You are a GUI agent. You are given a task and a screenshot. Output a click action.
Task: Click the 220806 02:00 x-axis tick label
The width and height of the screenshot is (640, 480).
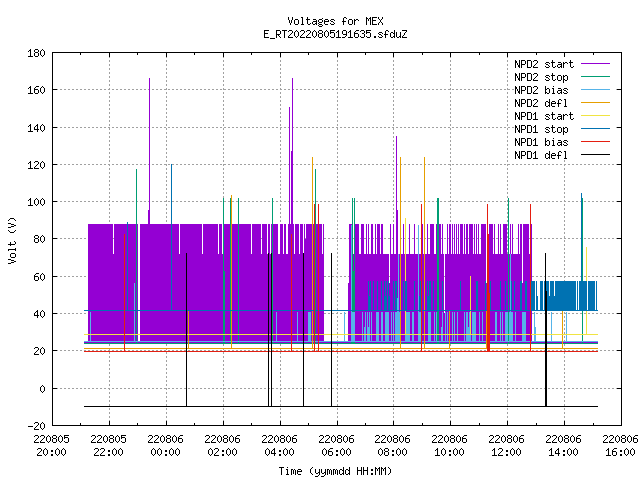222,446
